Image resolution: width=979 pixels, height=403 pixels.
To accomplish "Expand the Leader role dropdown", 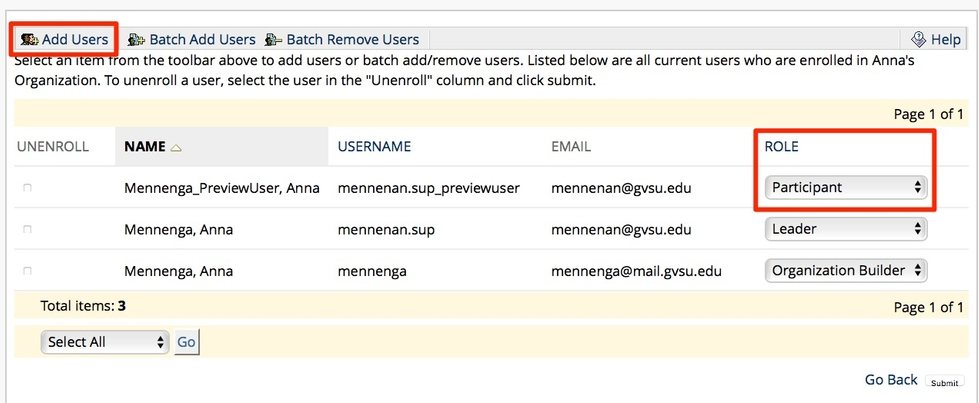I will (x=846, y=229).
